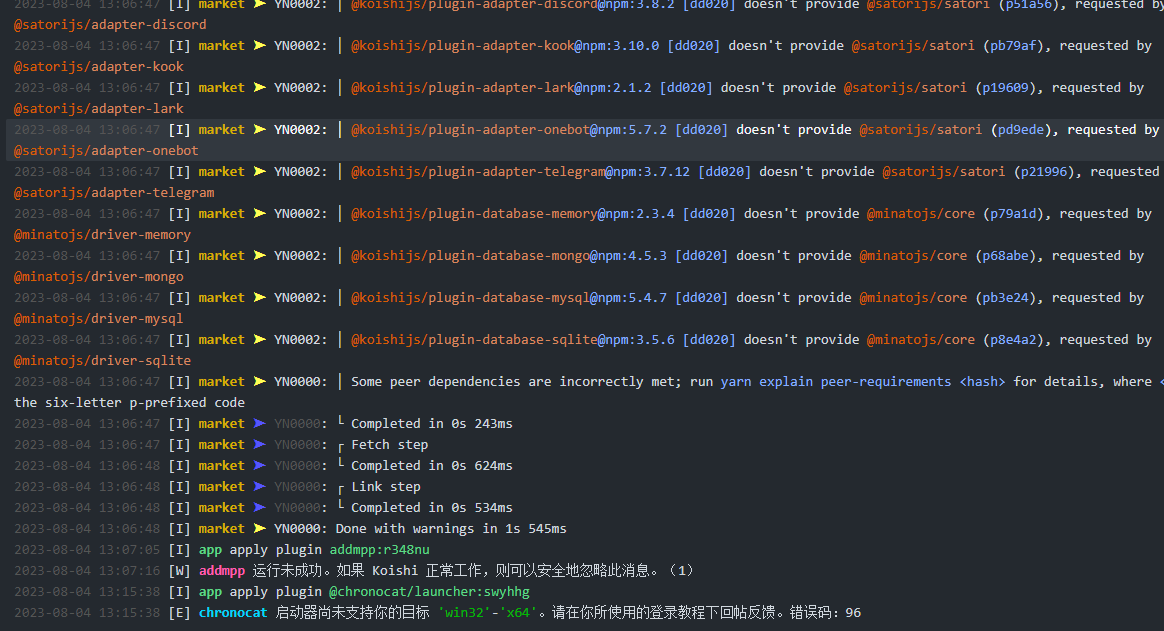Select the @koishijs/plugin-adapter-onebot package name
Screen dimensions: 1164x631
(469, 129)
